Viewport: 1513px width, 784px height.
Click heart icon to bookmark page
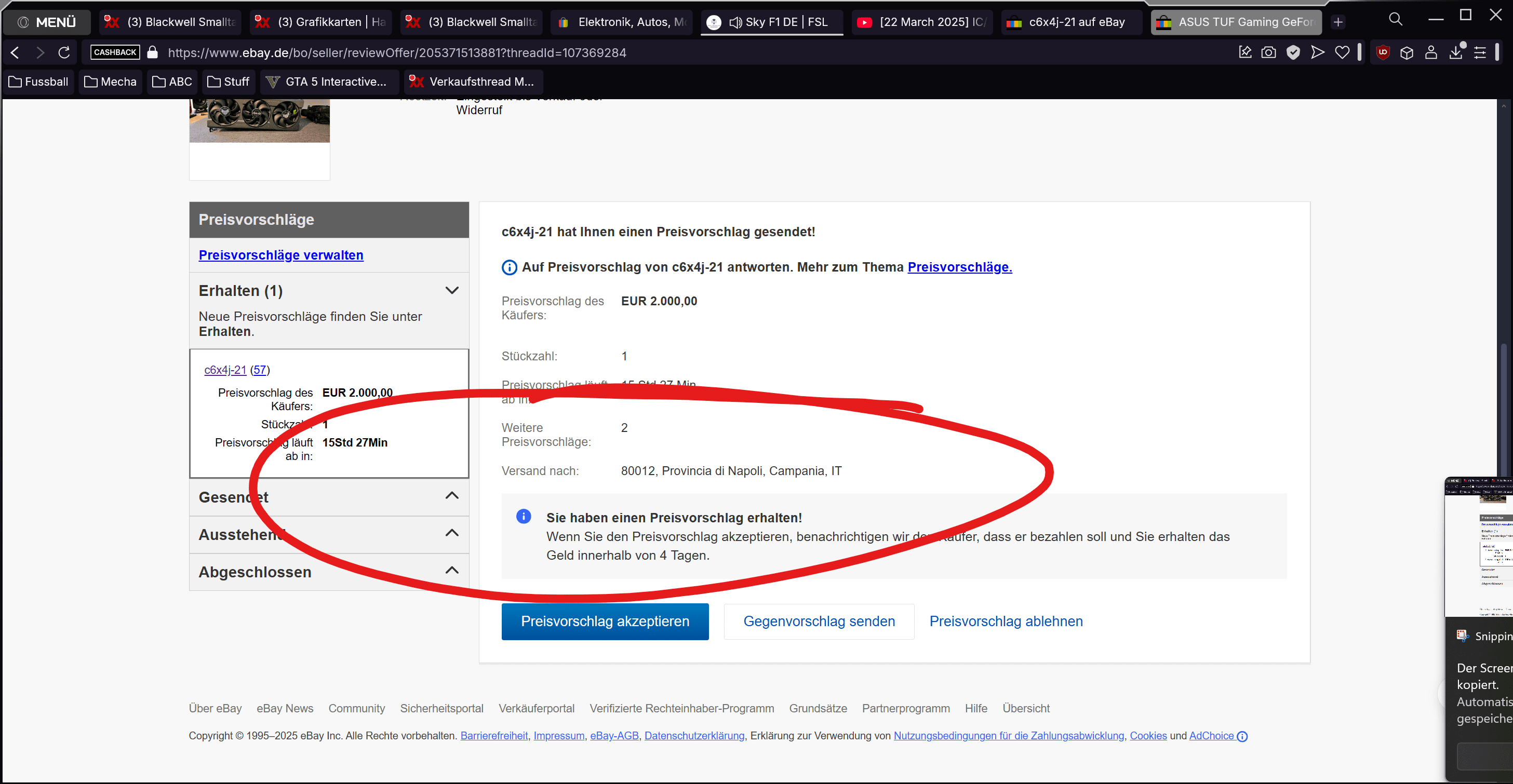[1342, 53]
